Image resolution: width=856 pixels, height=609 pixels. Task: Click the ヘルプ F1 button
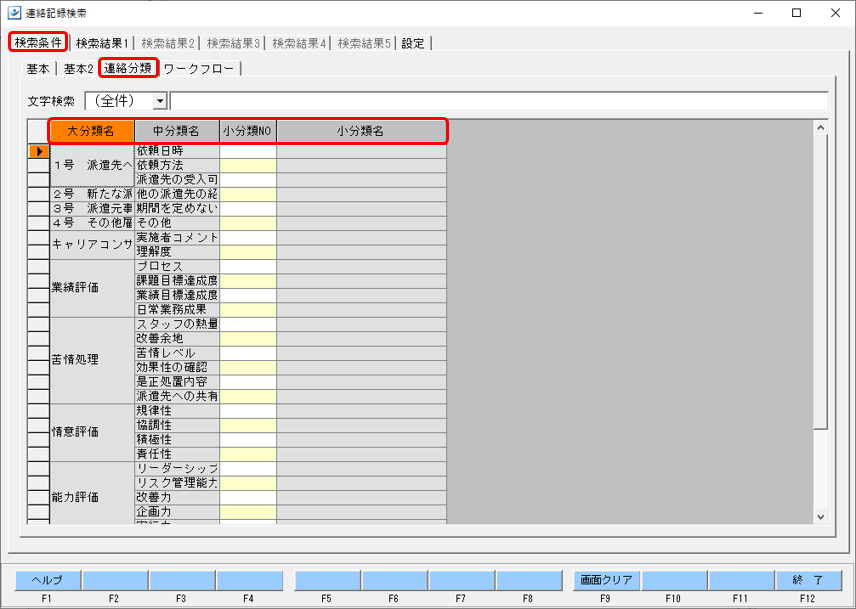(47, 580)
